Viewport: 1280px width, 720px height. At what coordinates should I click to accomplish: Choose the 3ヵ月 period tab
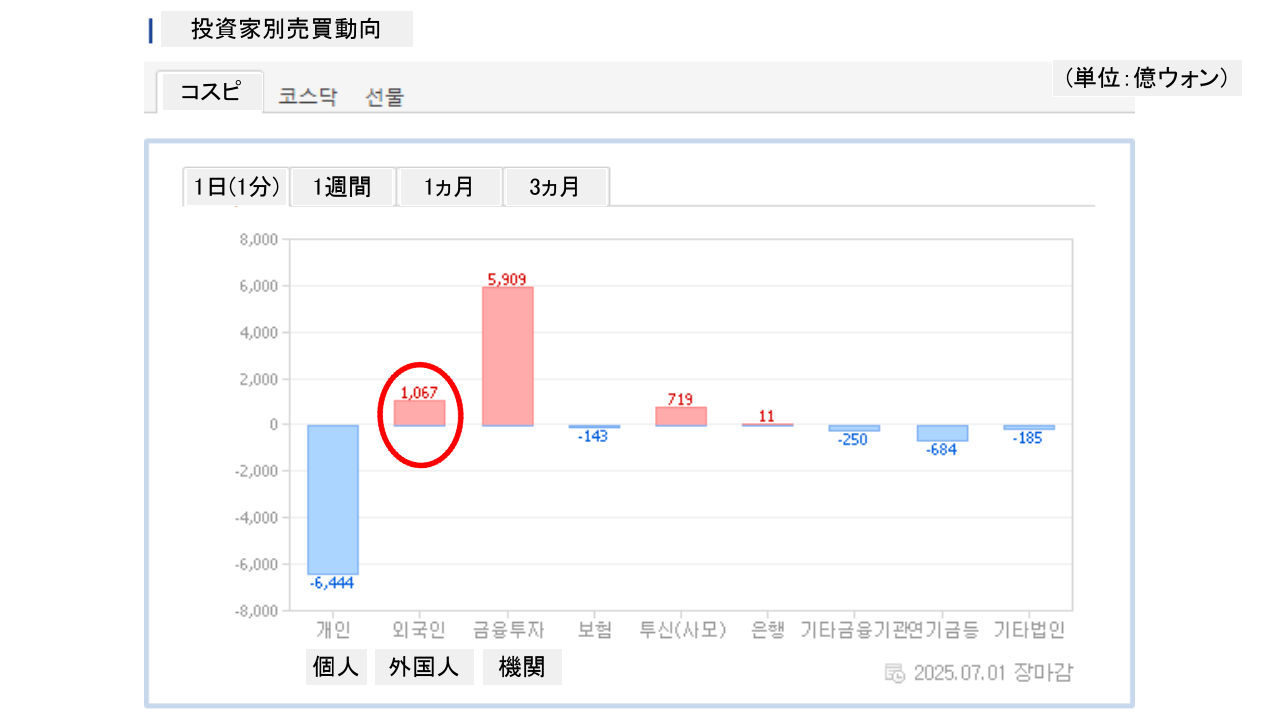click(555, 187)
